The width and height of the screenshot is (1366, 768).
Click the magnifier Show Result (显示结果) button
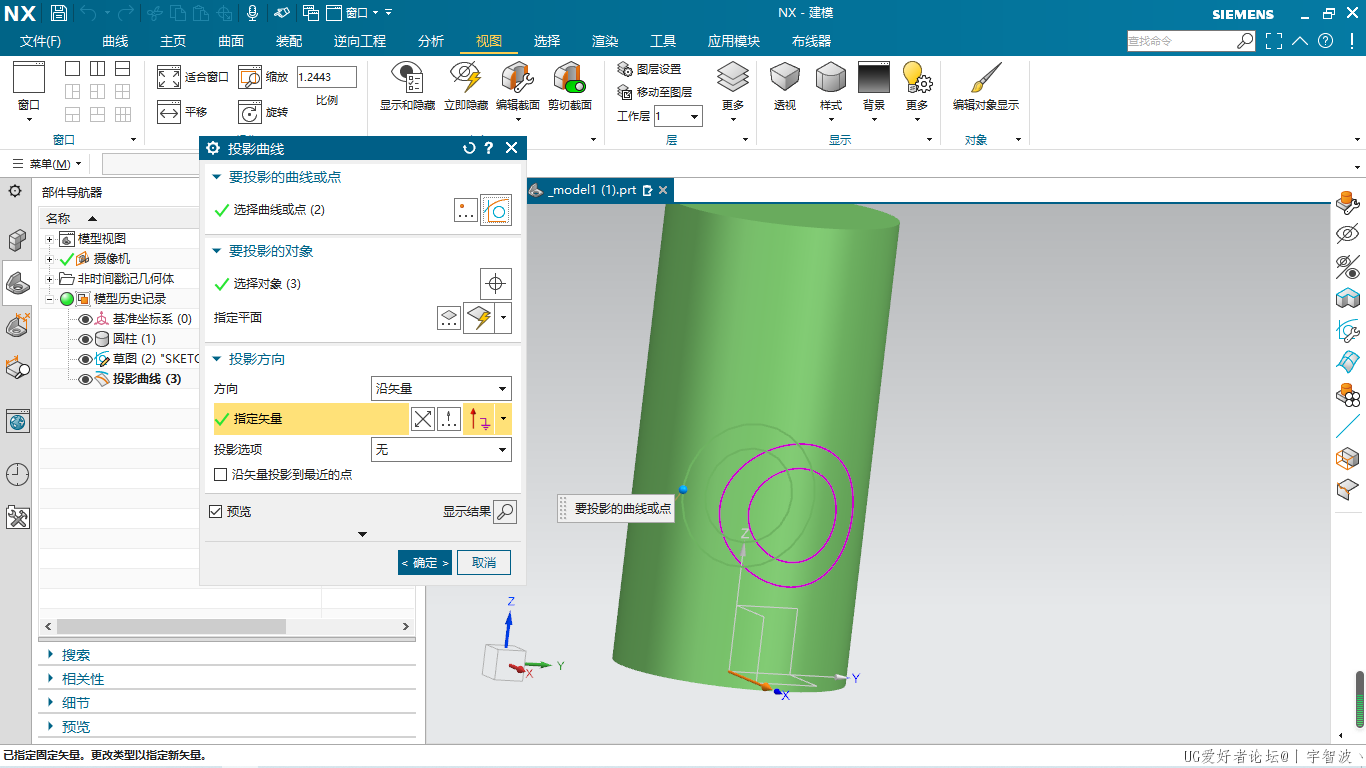pyautogui.click(x=505, y=512)
